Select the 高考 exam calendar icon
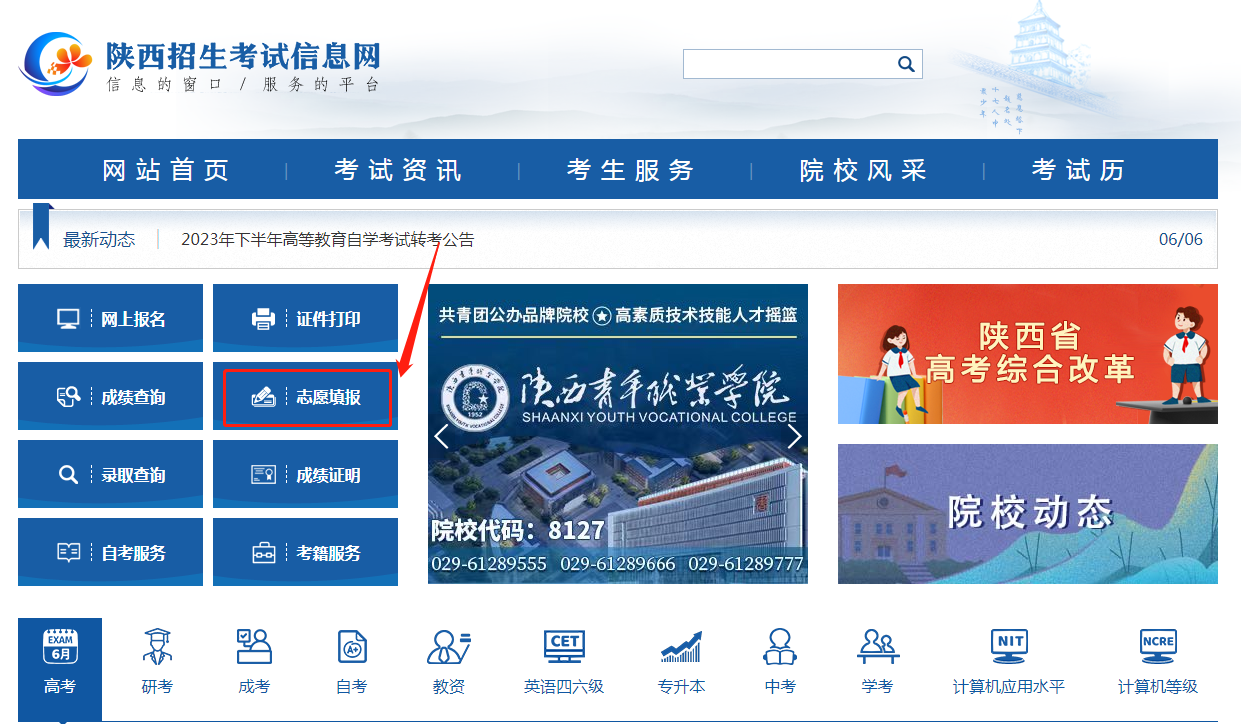The width and height of the screenshot is (1241, 724). point(60,647)
